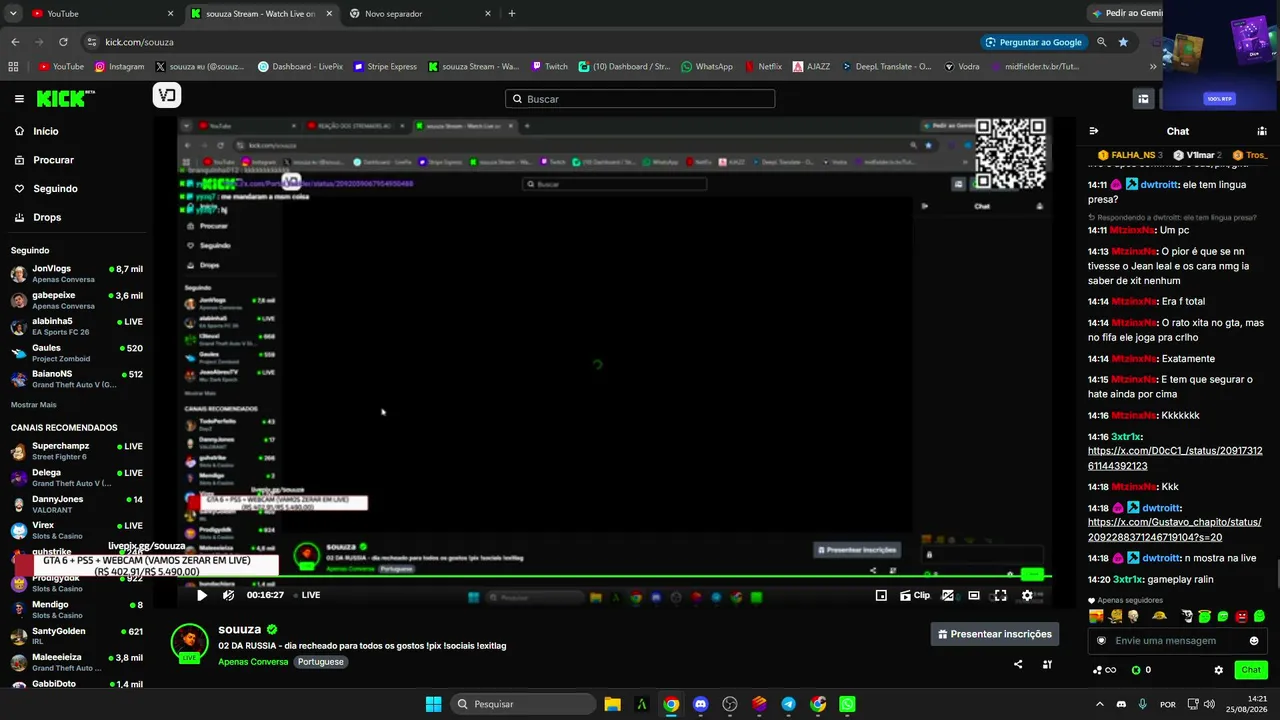This screenshot has width=1280, height=720.
Task: Go back in browser history
Action: point(15,42)
